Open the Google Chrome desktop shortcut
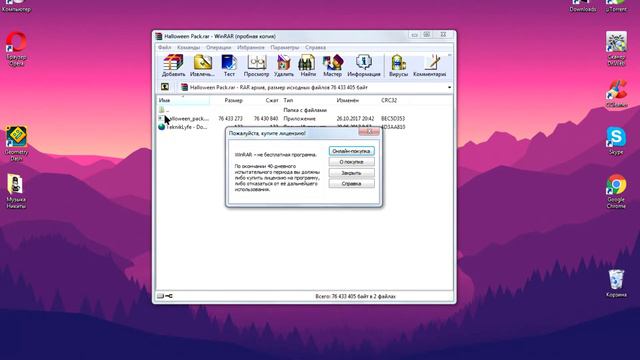Viewport: 640px width, 360px height. [616, 191]
